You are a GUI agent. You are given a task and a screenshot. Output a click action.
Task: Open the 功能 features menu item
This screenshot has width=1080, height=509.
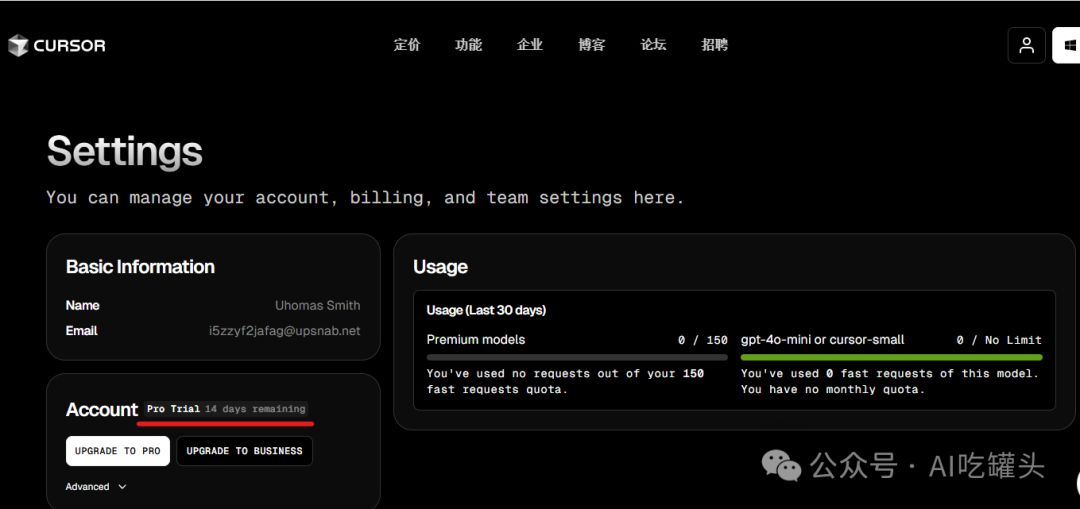click(468, 45)
